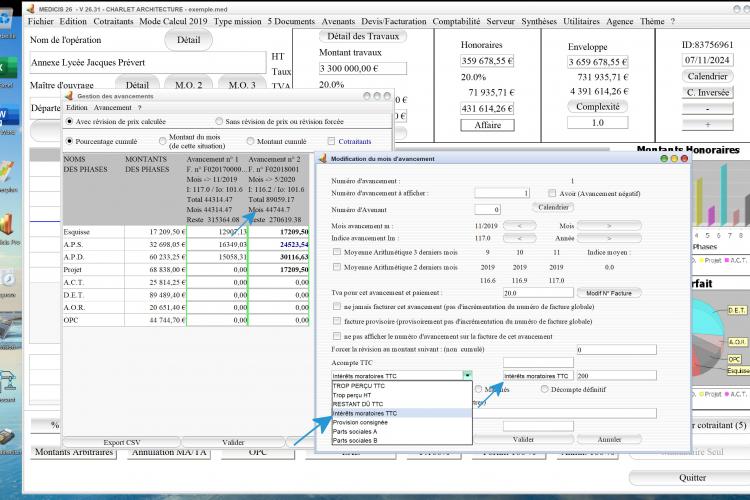Select the 'Décompte définitif' radio button
The image size is (750, 500).
coord(544,389)
